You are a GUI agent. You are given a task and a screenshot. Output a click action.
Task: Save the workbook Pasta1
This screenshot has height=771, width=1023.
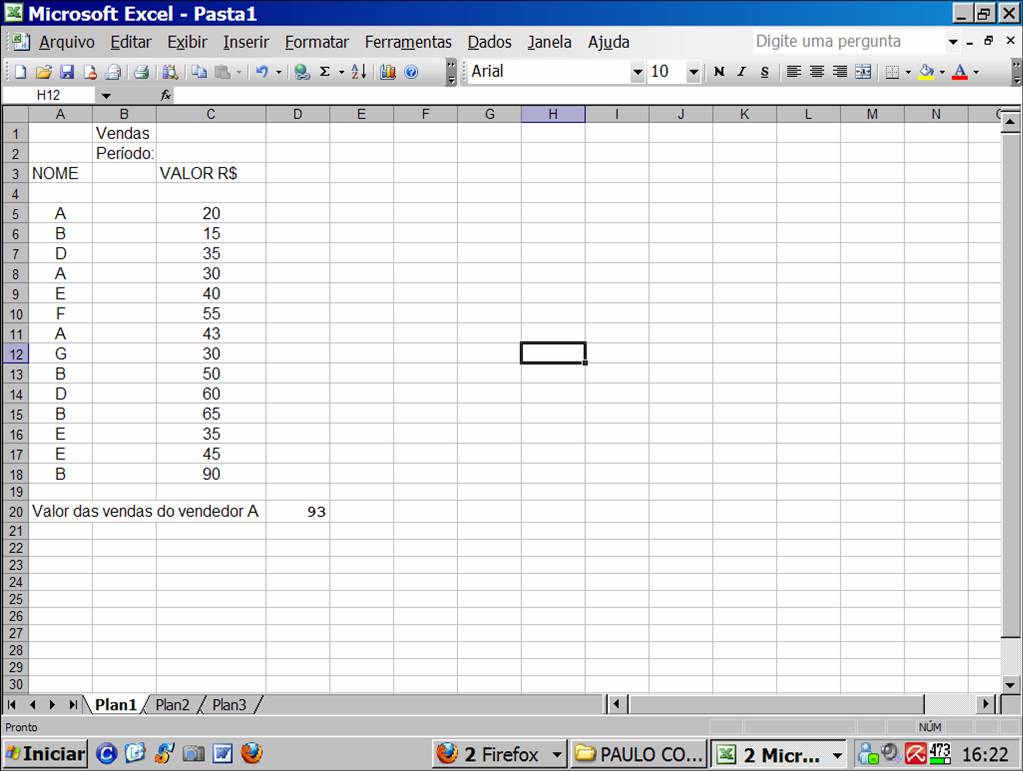click(66, 71)
